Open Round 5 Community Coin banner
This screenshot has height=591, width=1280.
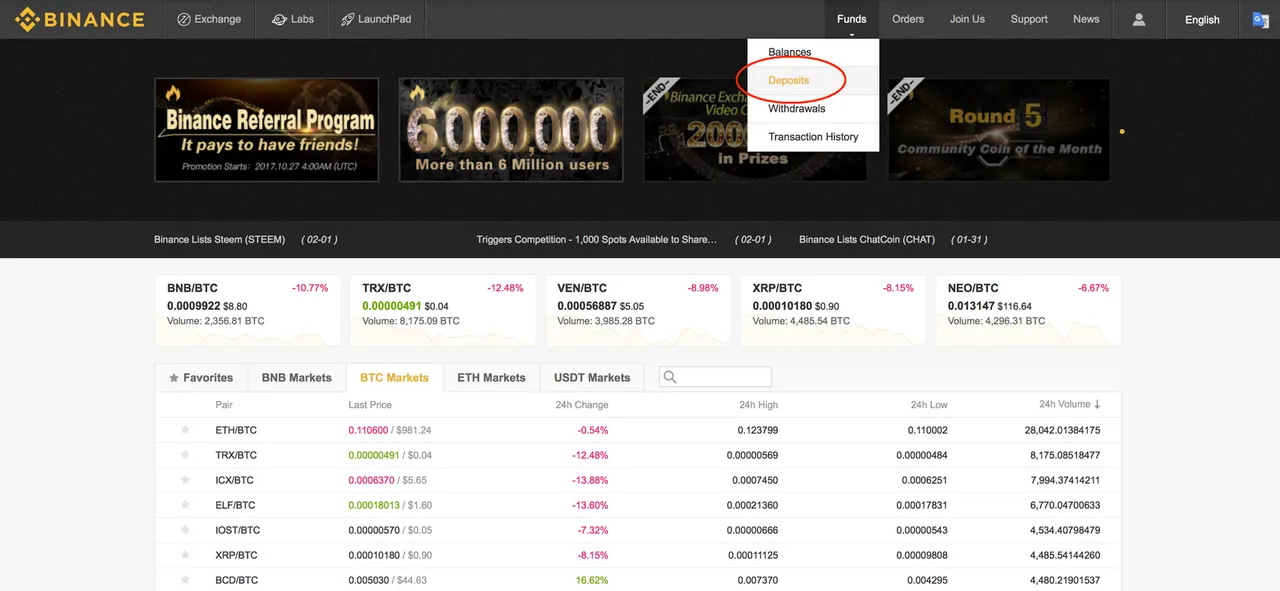click(x=999, y=130)
